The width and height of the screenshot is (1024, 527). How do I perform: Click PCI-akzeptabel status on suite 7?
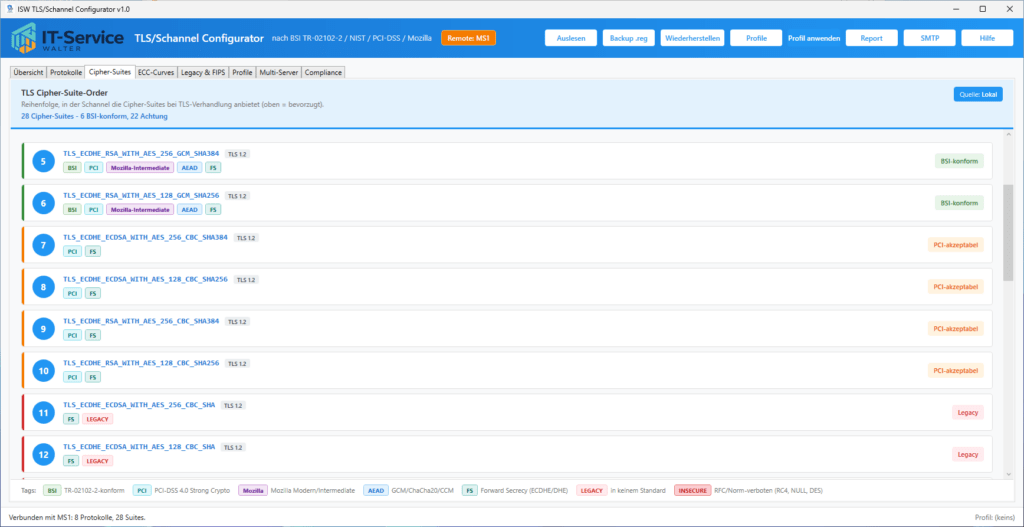pos(955,245)
